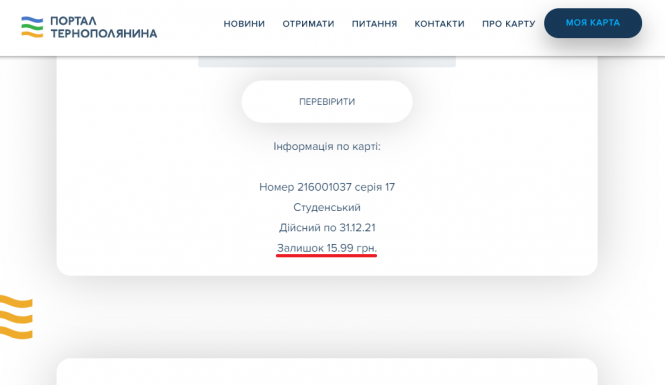Image resolution: width=665 pixels, height=385 pixels.
Task: Open the Портал Тернополянина home title link
Action: coord(103,27)
